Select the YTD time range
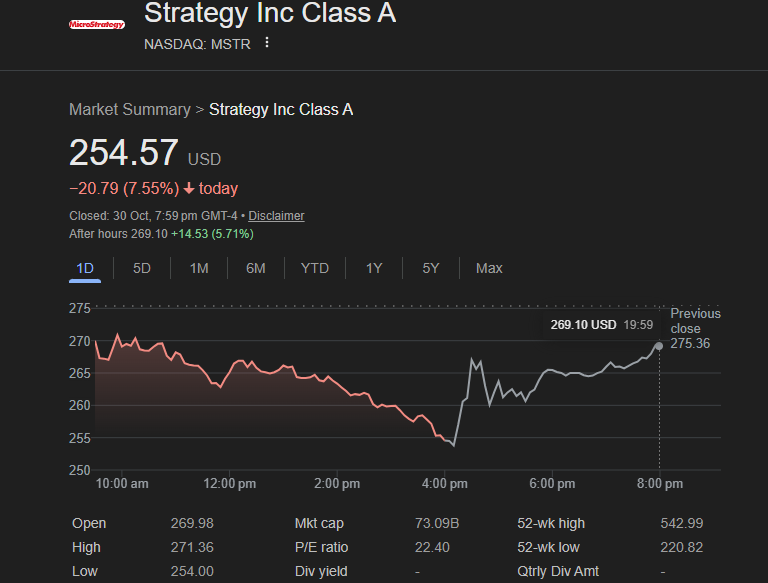Screen dimensions: 768x583 (x=315, y=268)
